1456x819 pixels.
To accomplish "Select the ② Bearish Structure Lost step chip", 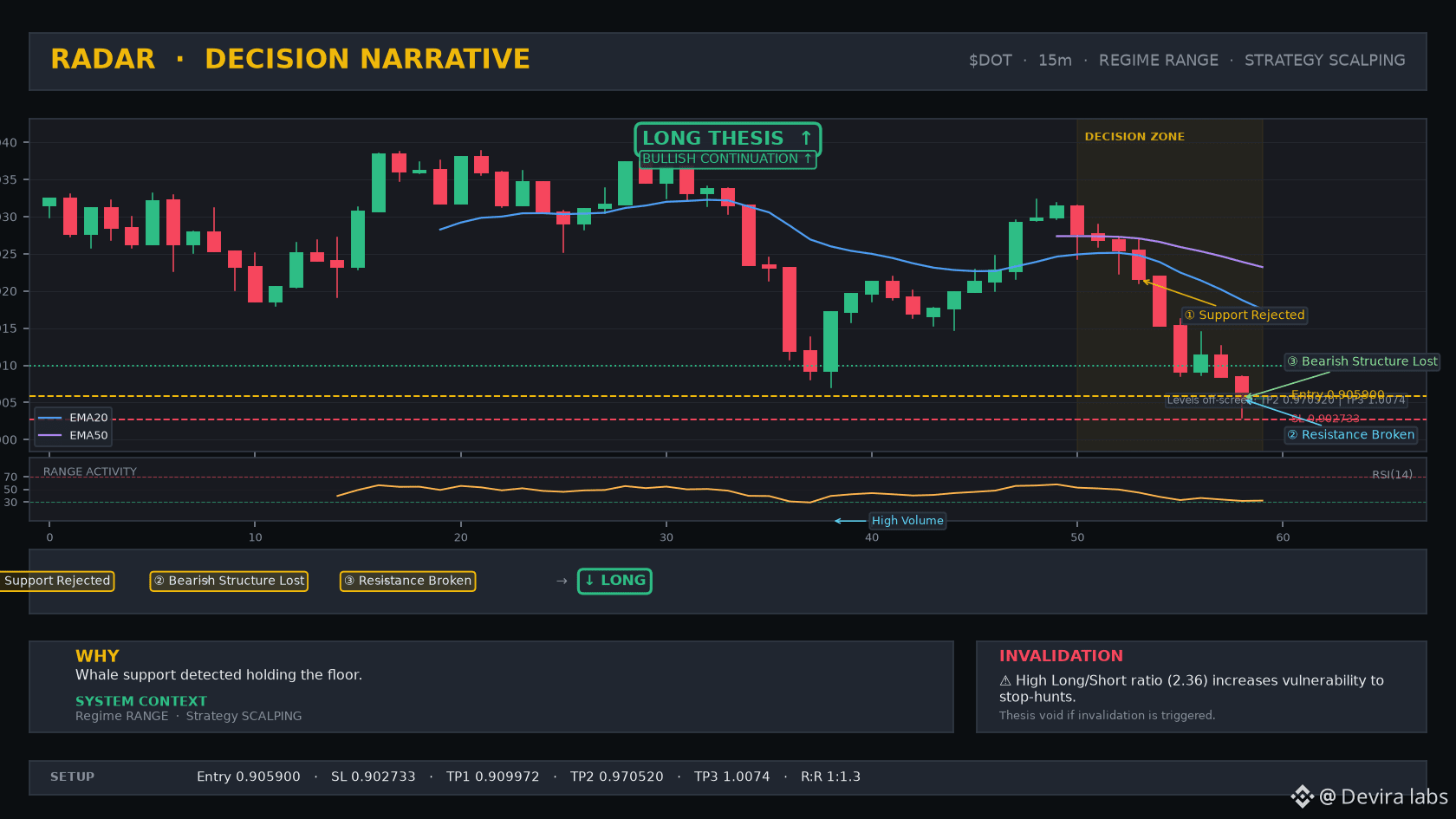I will coord(229,581).
